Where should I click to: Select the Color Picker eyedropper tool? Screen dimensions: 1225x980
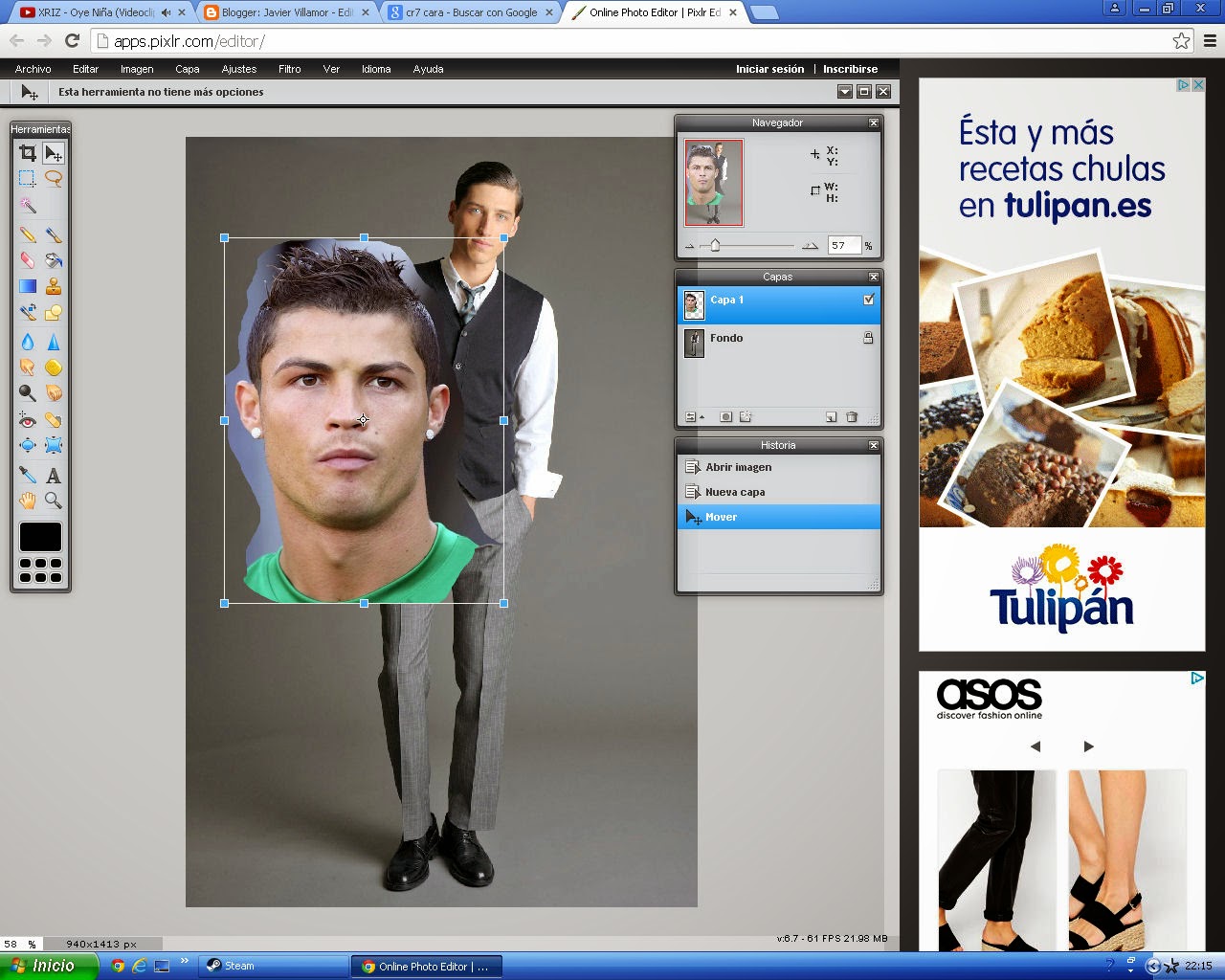click(x=28, y=475)
